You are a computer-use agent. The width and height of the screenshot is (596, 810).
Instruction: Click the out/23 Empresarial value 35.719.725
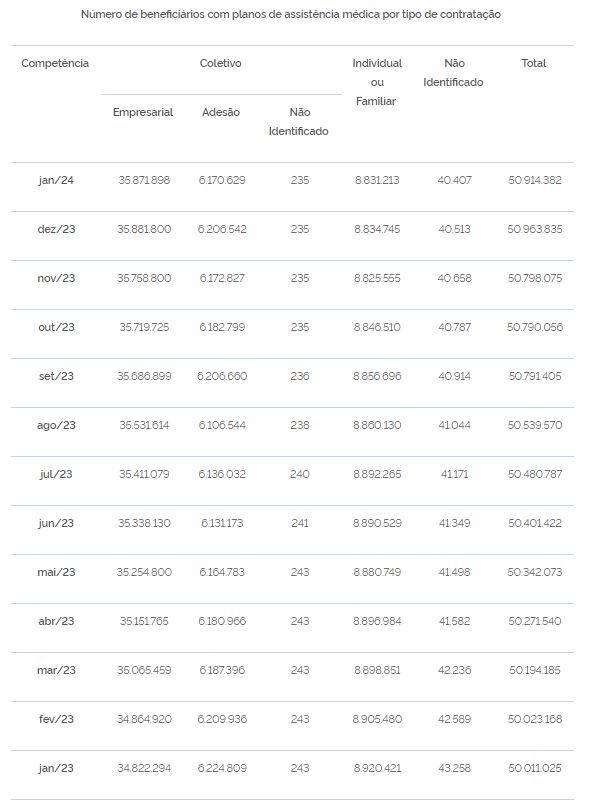coord(144,328)
